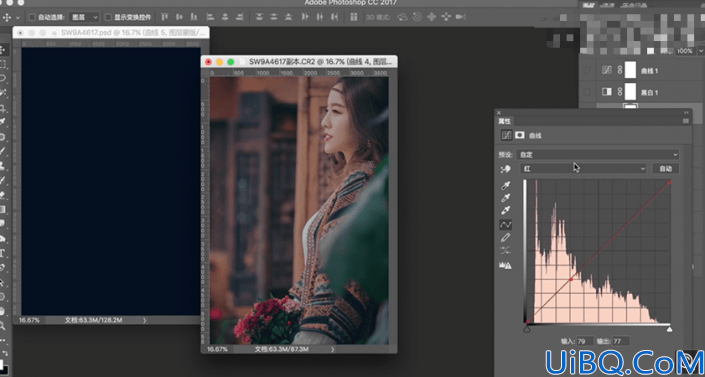Image resolution: width=705 pixels, height=377 pixels.
Task: Open the 属性 panel flyout menu
Action: [686, 121]
